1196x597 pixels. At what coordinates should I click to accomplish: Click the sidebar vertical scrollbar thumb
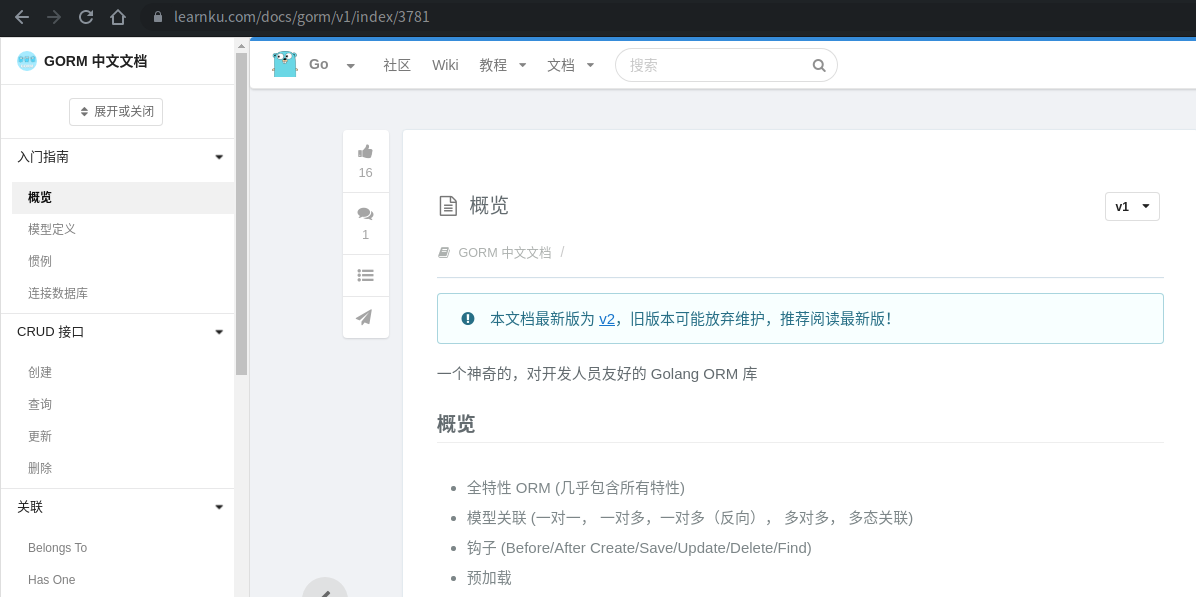pos(241,214)
